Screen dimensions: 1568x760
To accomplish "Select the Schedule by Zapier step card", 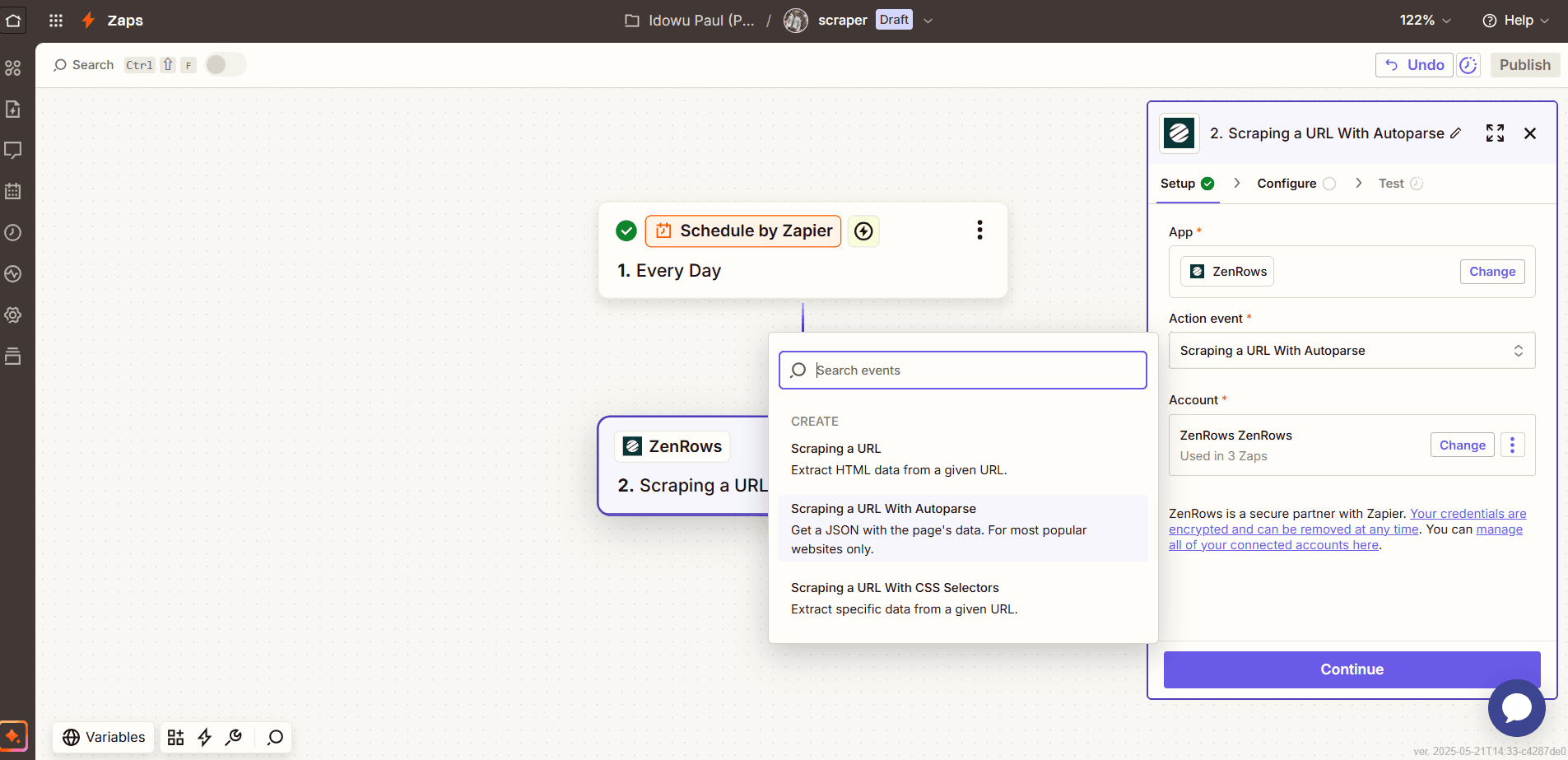I will (803, 250).
